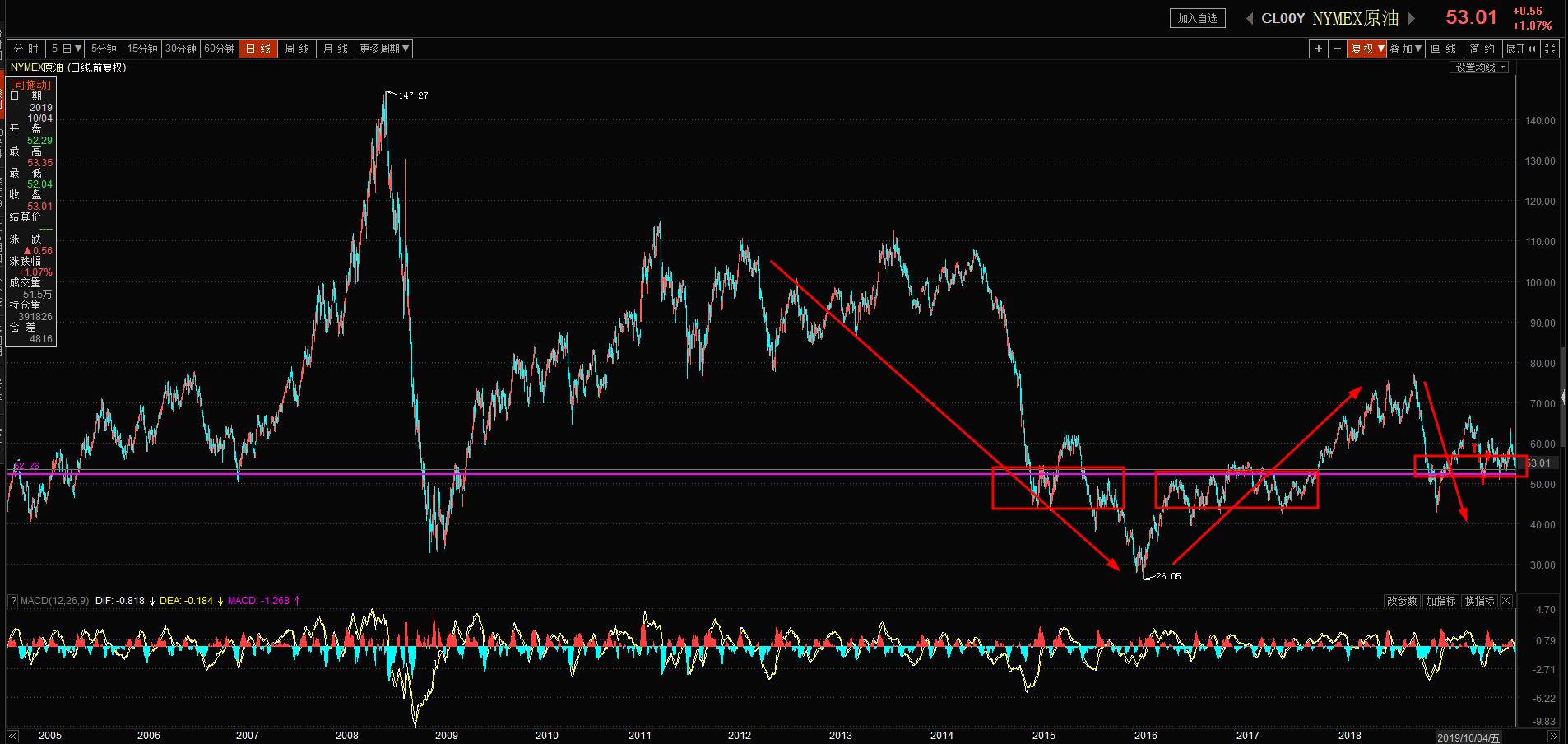Viewport: 1568px width, 744px height.
Task: Click 换指标 to change indicator
Action: tap(1480, 601)
